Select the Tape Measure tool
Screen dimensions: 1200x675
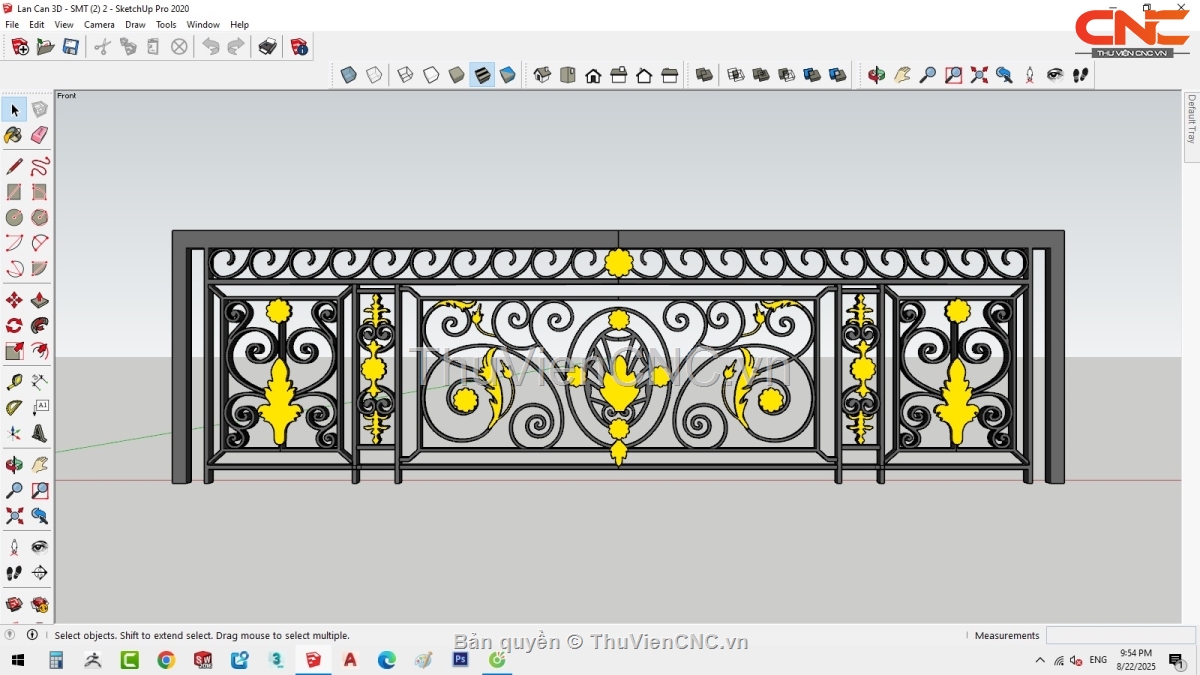(14, 382)
